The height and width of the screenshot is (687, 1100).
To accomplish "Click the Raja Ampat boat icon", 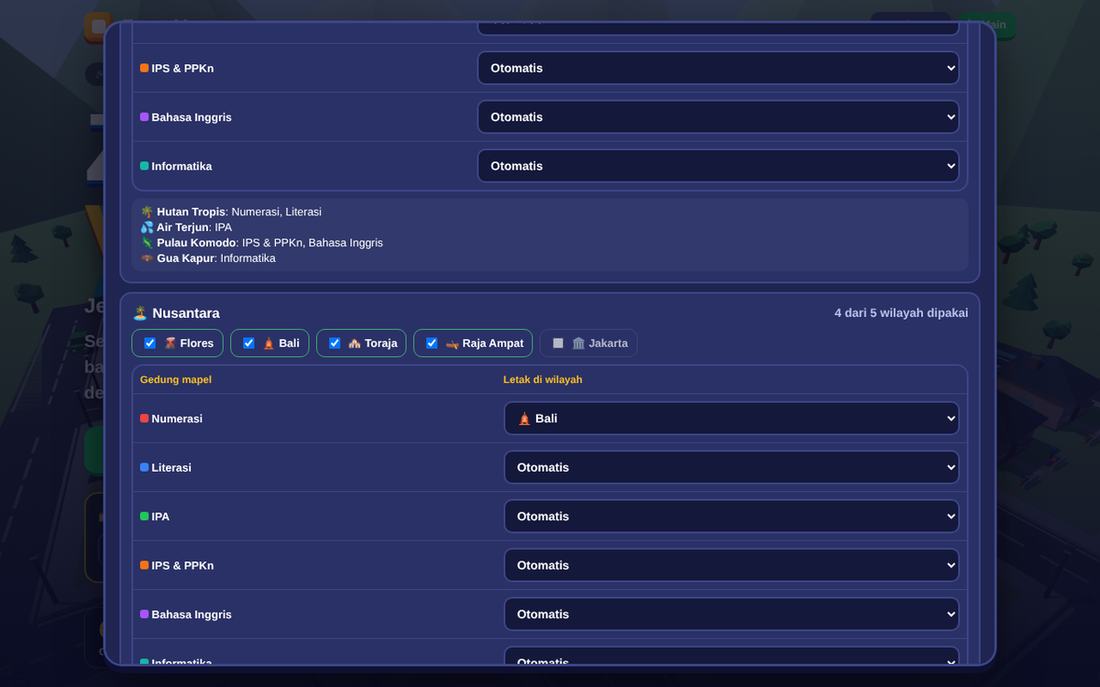I will click(x=452, y=343).
